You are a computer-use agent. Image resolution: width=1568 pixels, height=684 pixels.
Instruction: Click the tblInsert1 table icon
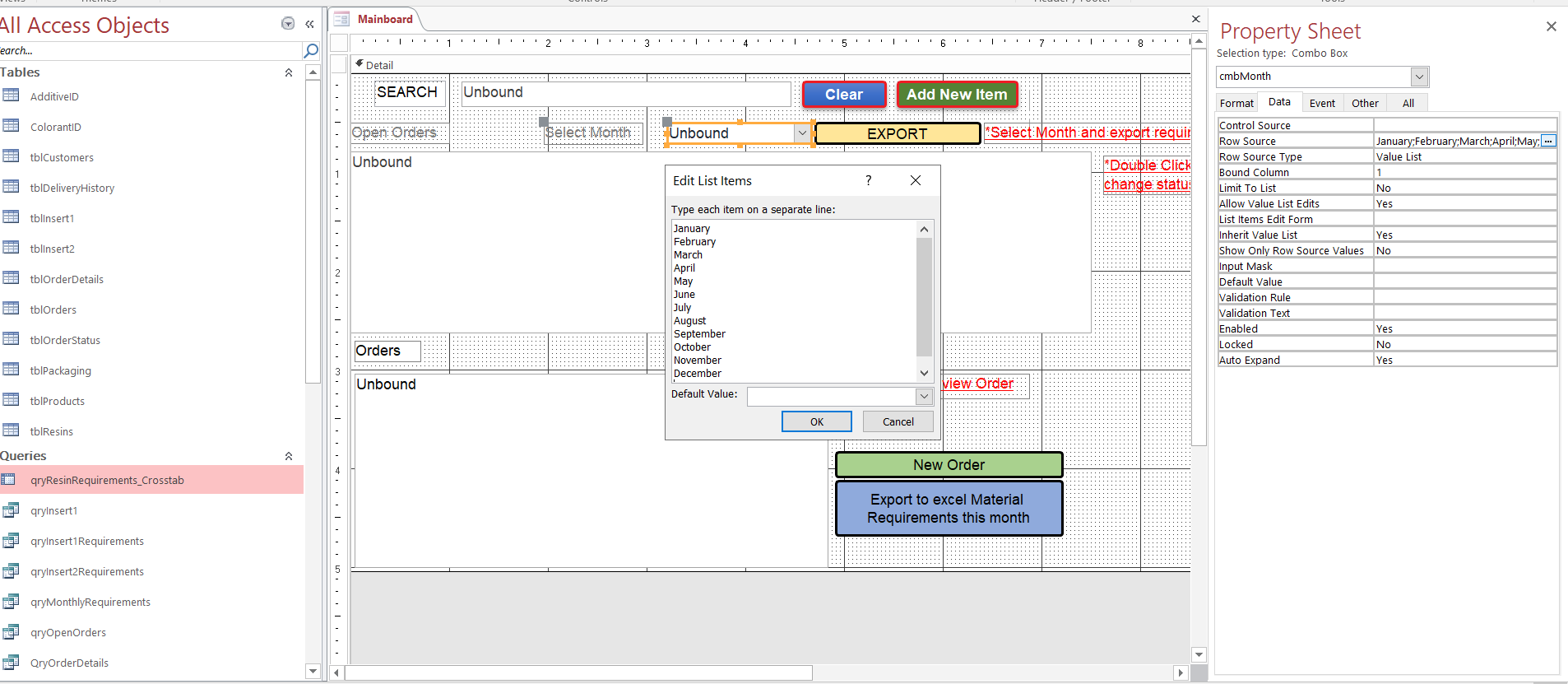(x=11, y=217)
